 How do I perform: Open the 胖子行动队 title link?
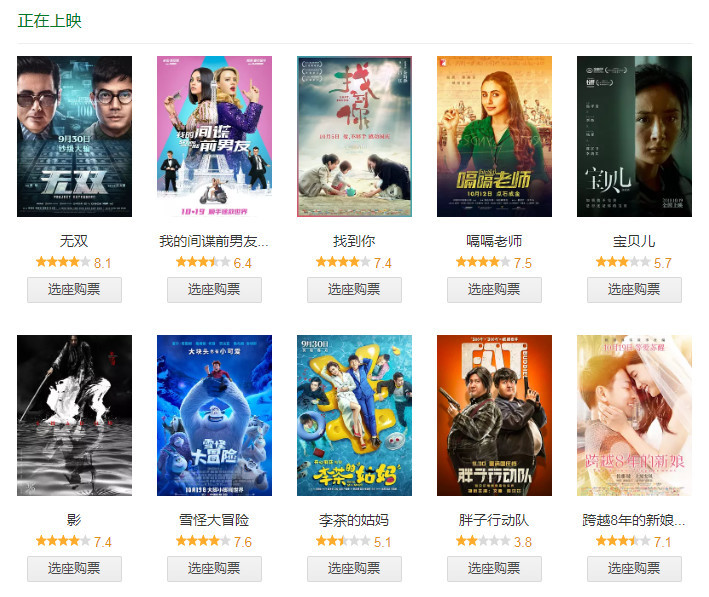pos(494,520)
